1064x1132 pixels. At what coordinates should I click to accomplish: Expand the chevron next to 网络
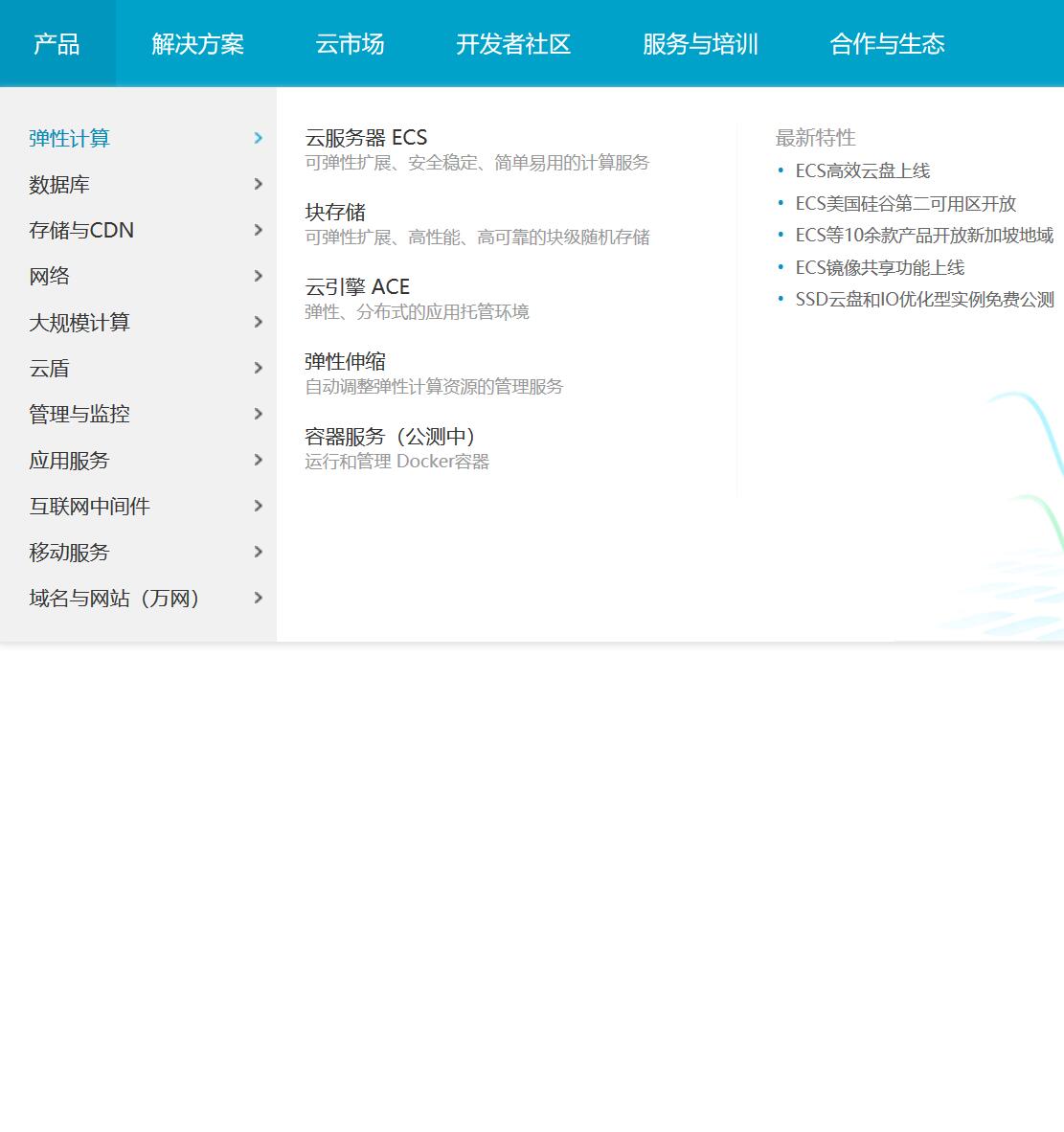coord(259,276)
